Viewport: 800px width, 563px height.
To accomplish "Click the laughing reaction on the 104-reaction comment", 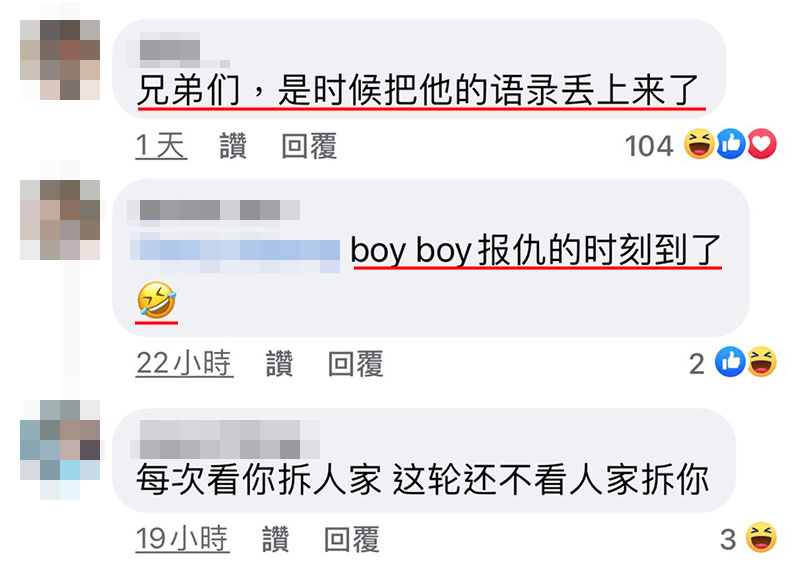I will coord(699,144).
